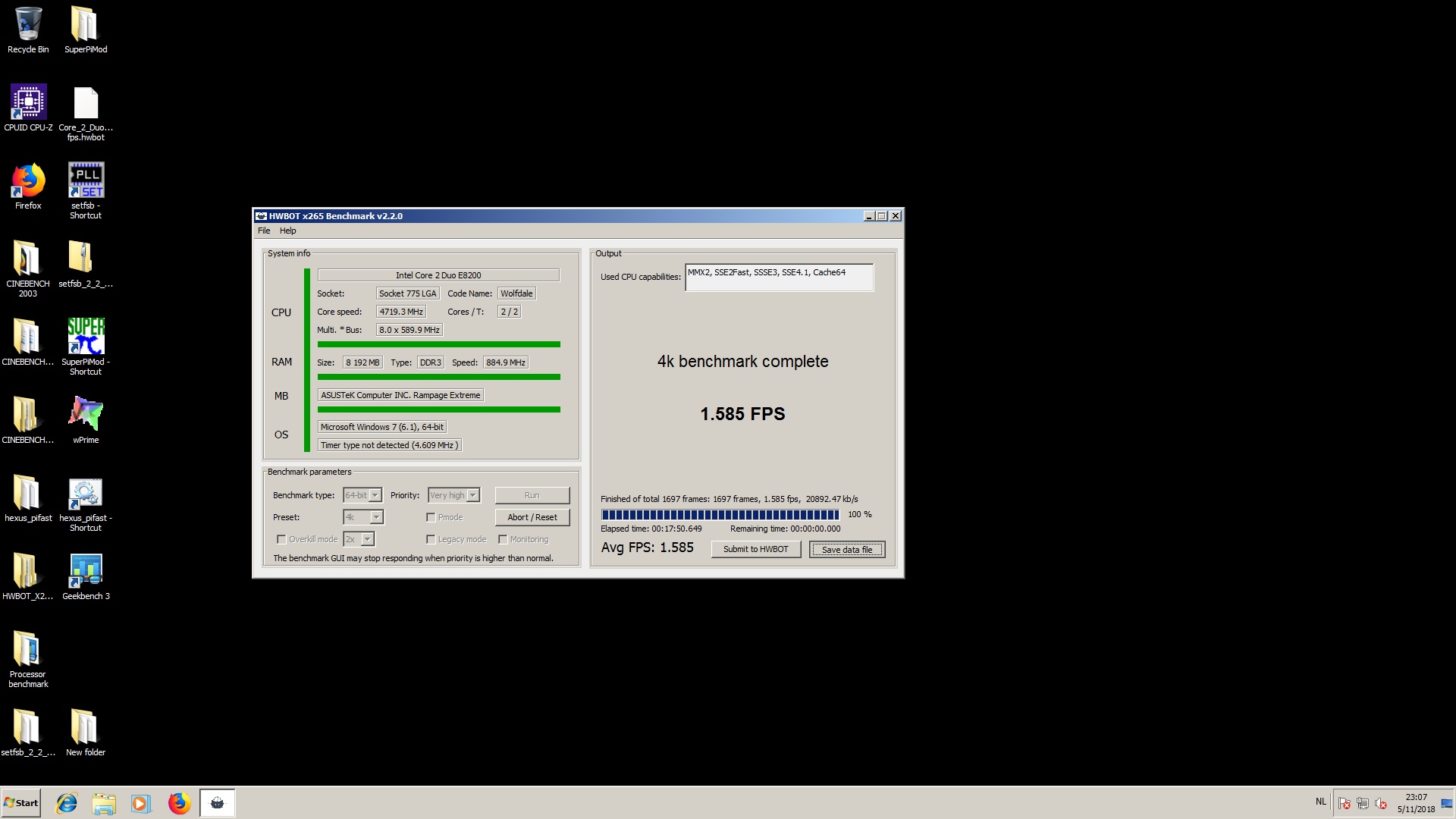Click the DDR3 RAM type value

[x=431, y=363]
